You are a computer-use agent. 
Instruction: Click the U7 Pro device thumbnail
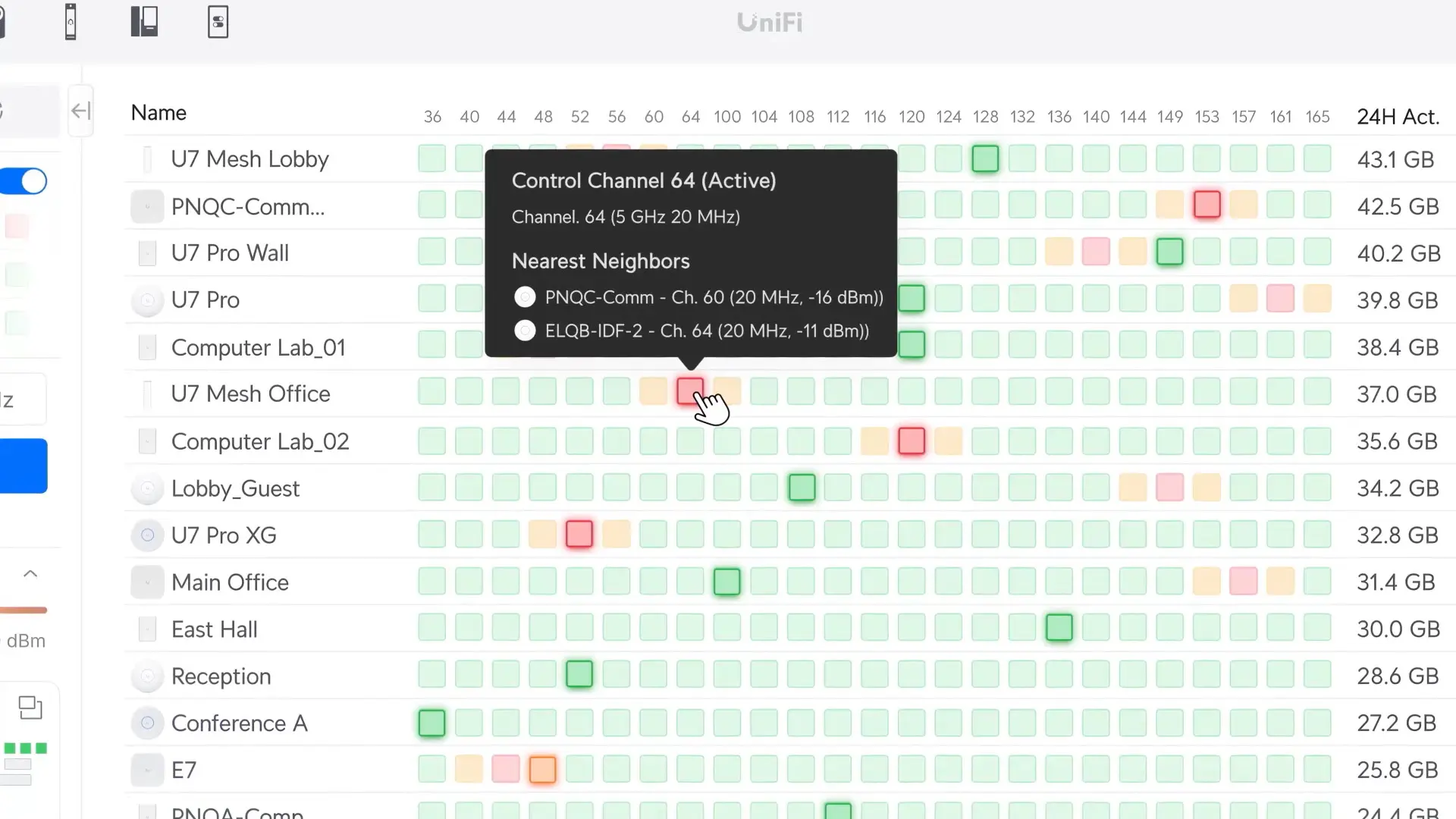click(x=147, y=300)
